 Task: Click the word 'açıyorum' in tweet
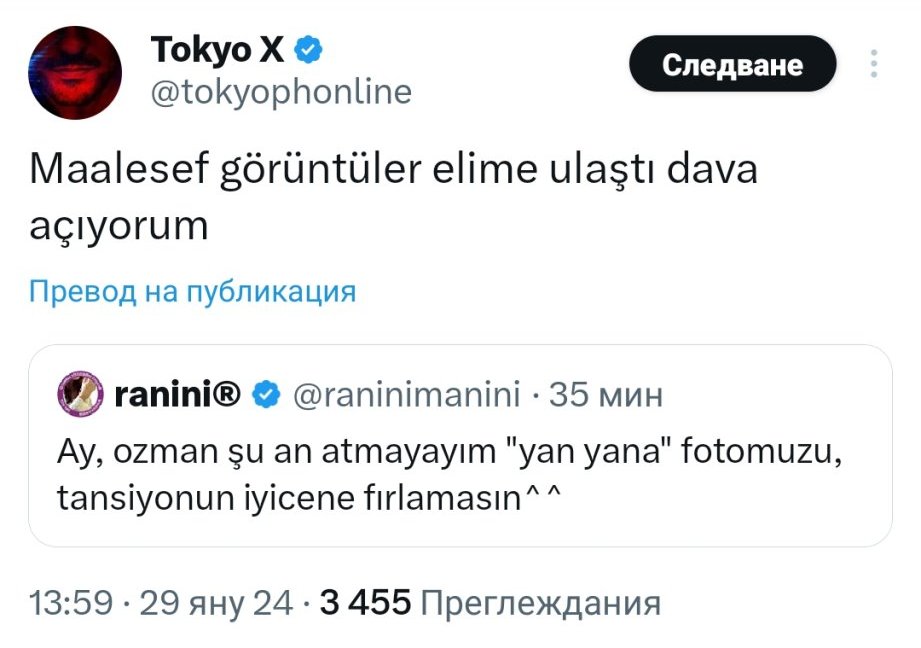[x=119, y=226]
